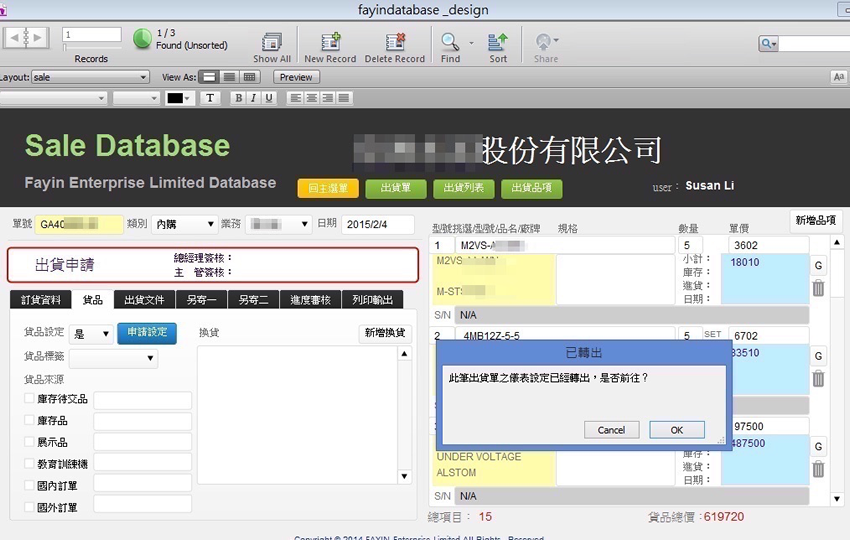Toggle italic text formatting
Image resolution: width=850 pixels, height=540 pixels.
point(253,98)
